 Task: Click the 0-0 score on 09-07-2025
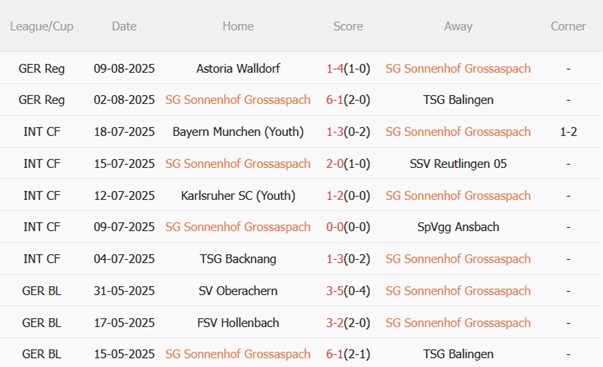pos(335,227)
